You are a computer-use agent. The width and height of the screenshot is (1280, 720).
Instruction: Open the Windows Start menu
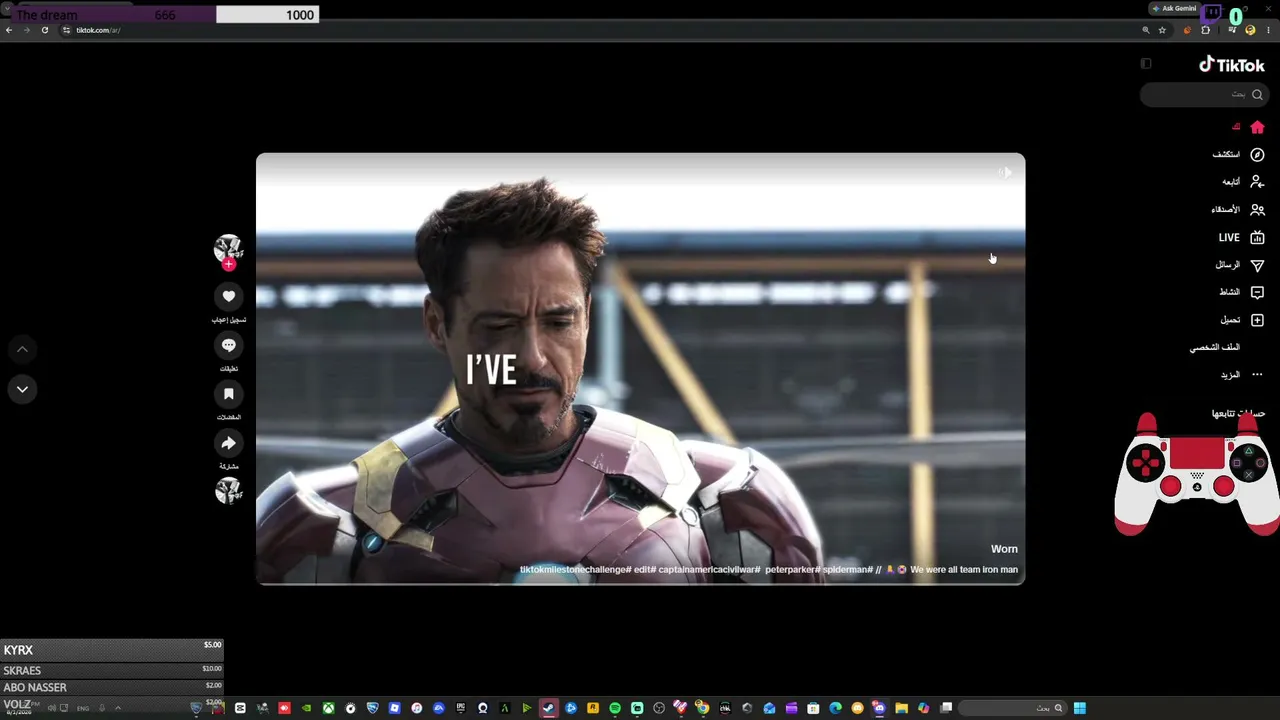click(1080, 708)
